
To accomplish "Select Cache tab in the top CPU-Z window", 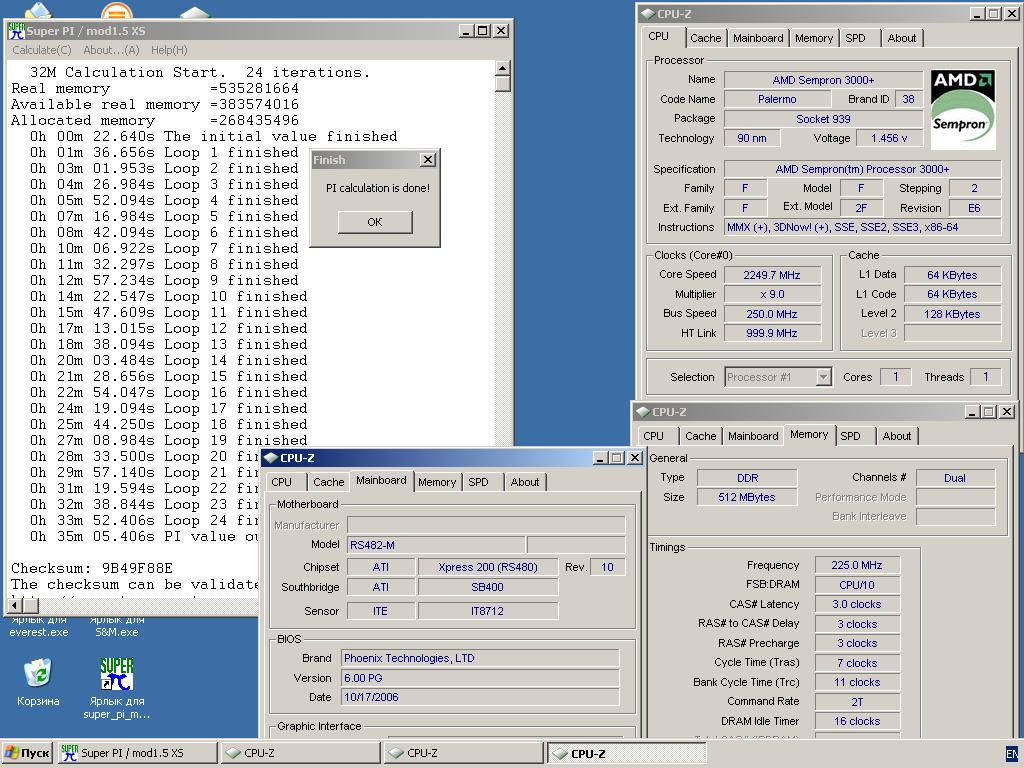I will [x=705, y=38].
